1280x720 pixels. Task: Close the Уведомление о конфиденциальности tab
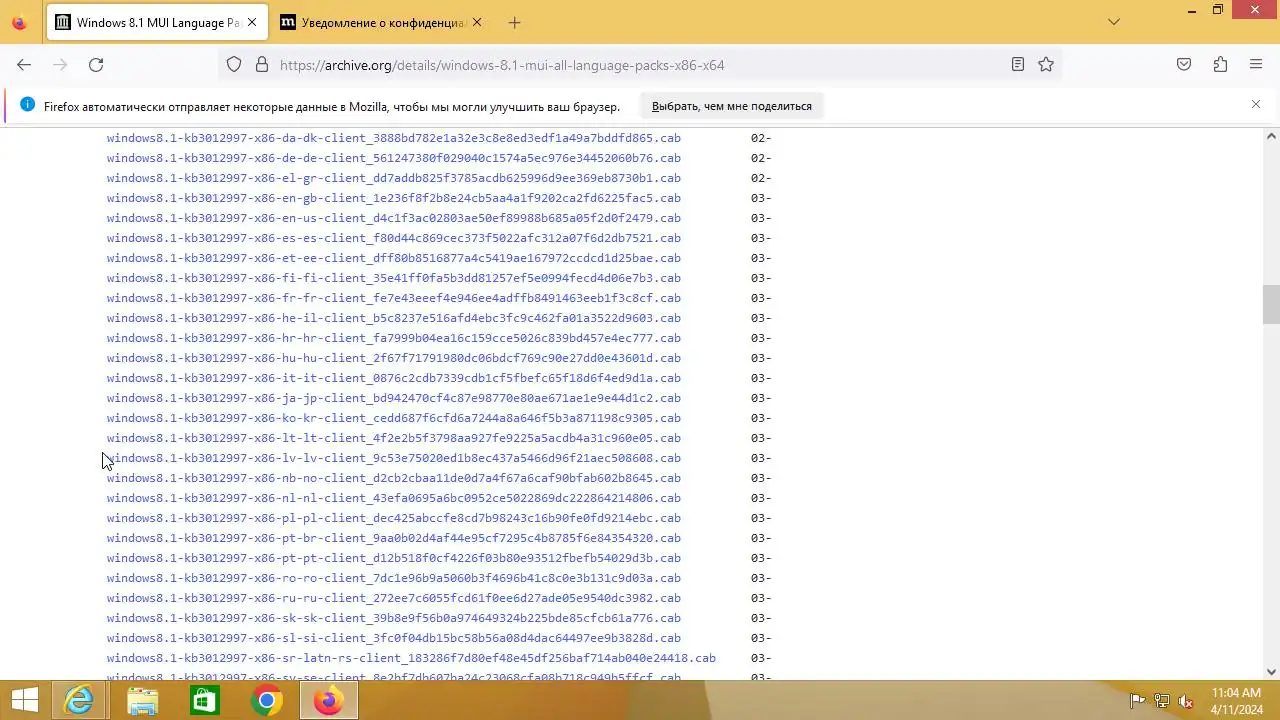click(476, 22)
